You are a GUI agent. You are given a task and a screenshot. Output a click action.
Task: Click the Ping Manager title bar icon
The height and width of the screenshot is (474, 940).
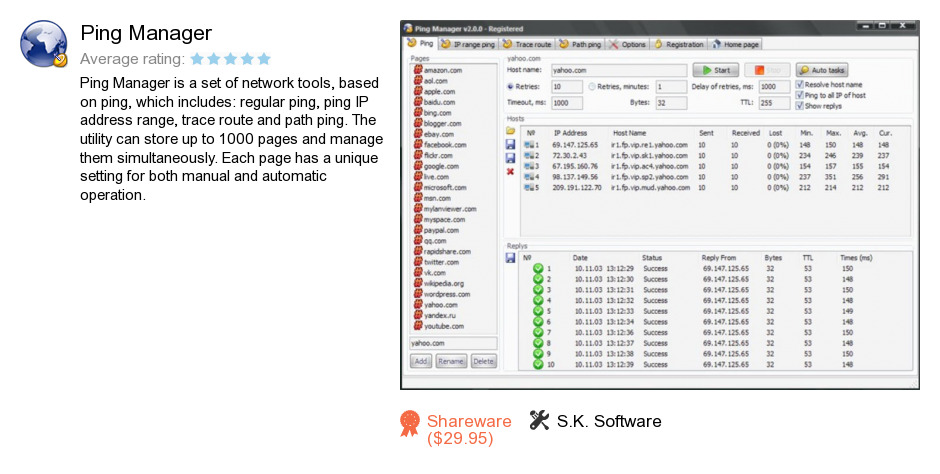coord(408,28)
